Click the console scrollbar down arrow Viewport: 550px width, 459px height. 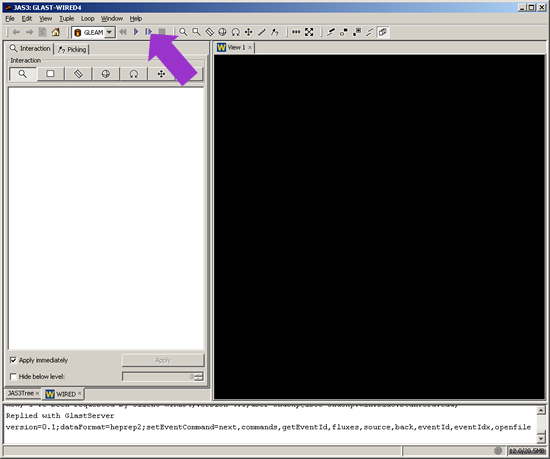pos(541,439)
